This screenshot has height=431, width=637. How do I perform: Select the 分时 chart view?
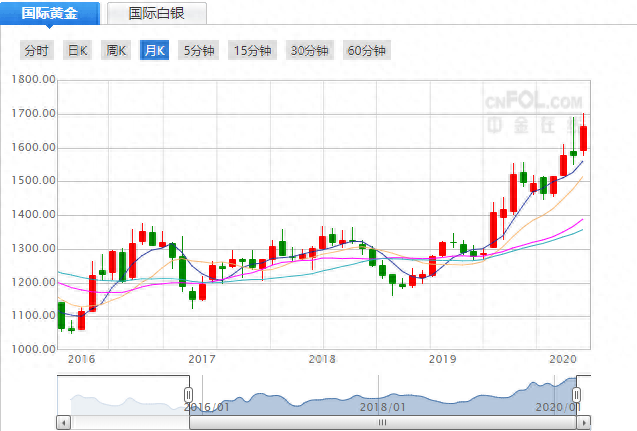coord(37,50)
